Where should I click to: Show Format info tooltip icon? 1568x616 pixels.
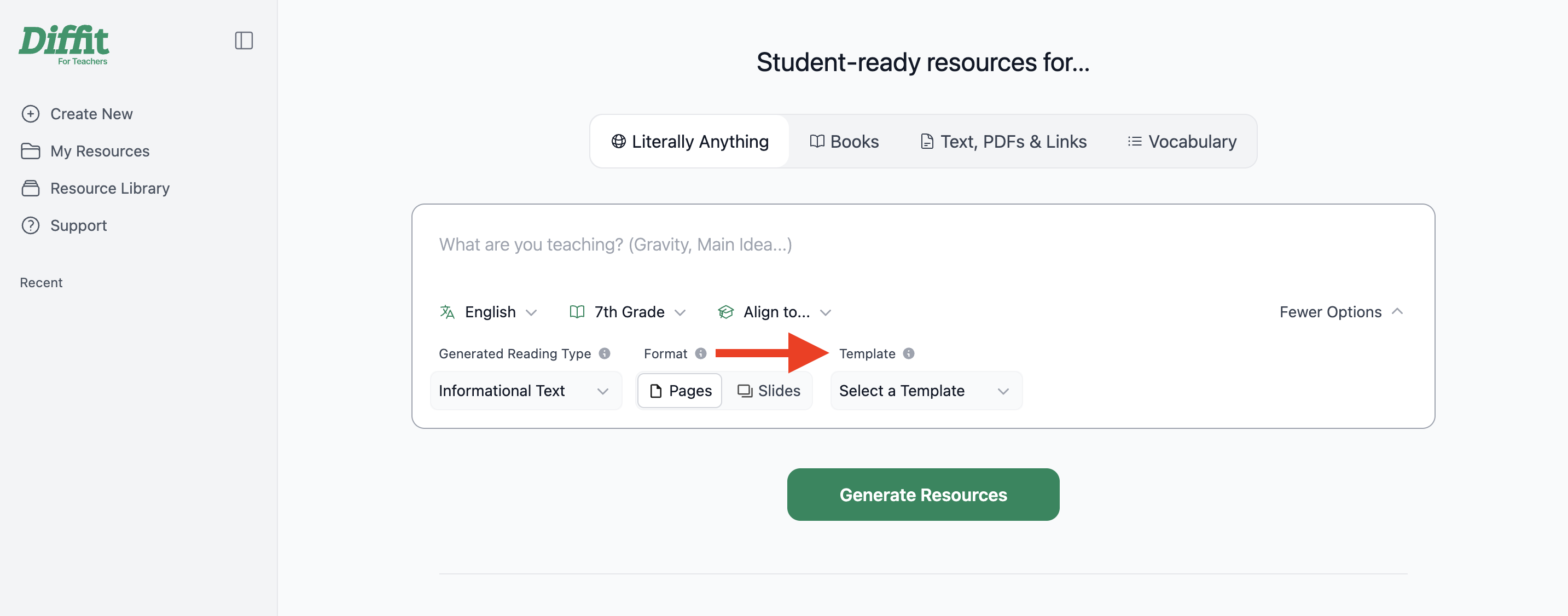click(x=701, y=353)
